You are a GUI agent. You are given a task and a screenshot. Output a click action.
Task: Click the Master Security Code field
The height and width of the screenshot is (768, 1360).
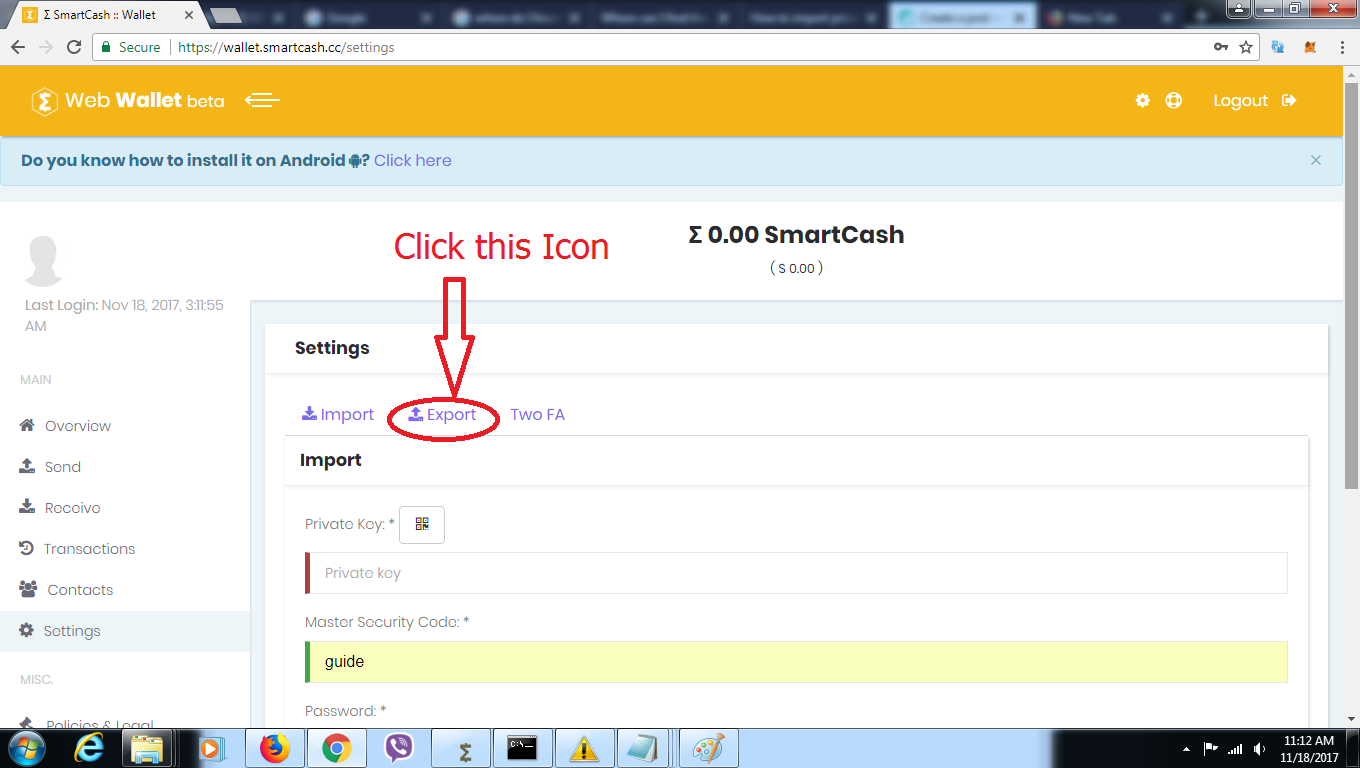click(x=796, y=662)
